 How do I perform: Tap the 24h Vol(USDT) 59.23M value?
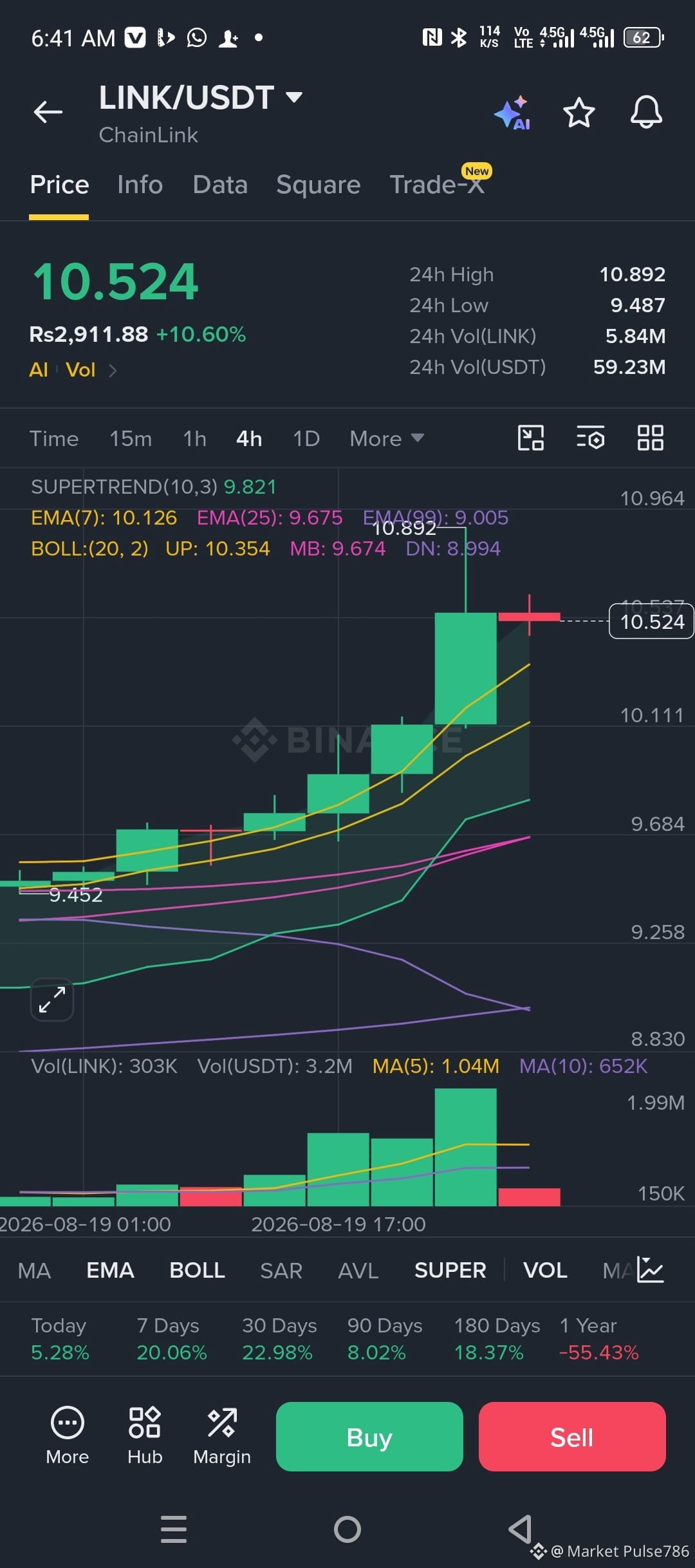[x=629, y=367]
